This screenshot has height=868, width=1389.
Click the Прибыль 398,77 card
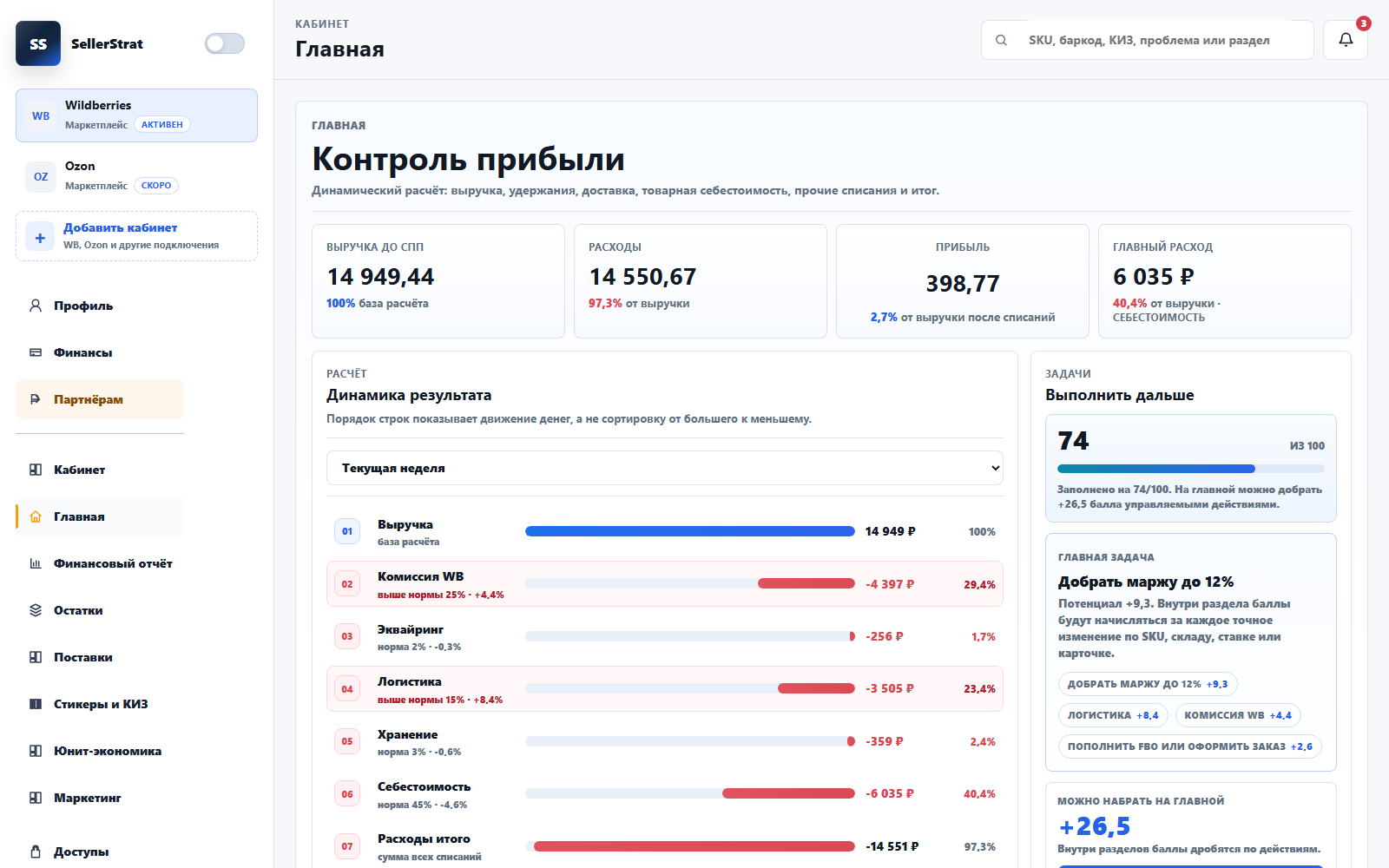(x=963, y=281)
